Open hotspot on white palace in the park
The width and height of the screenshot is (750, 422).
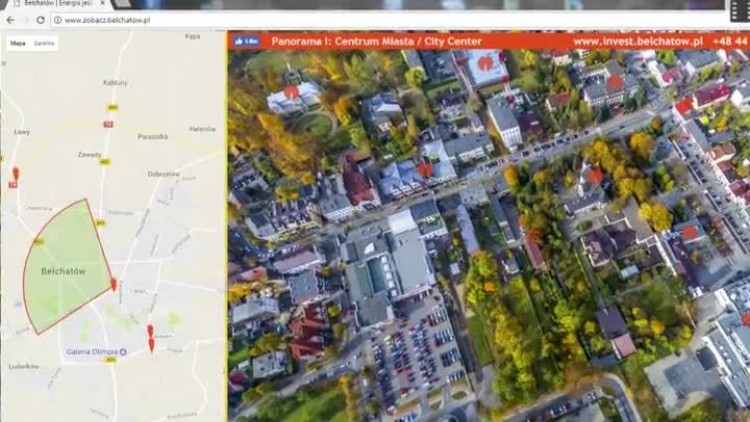point(291,92)
